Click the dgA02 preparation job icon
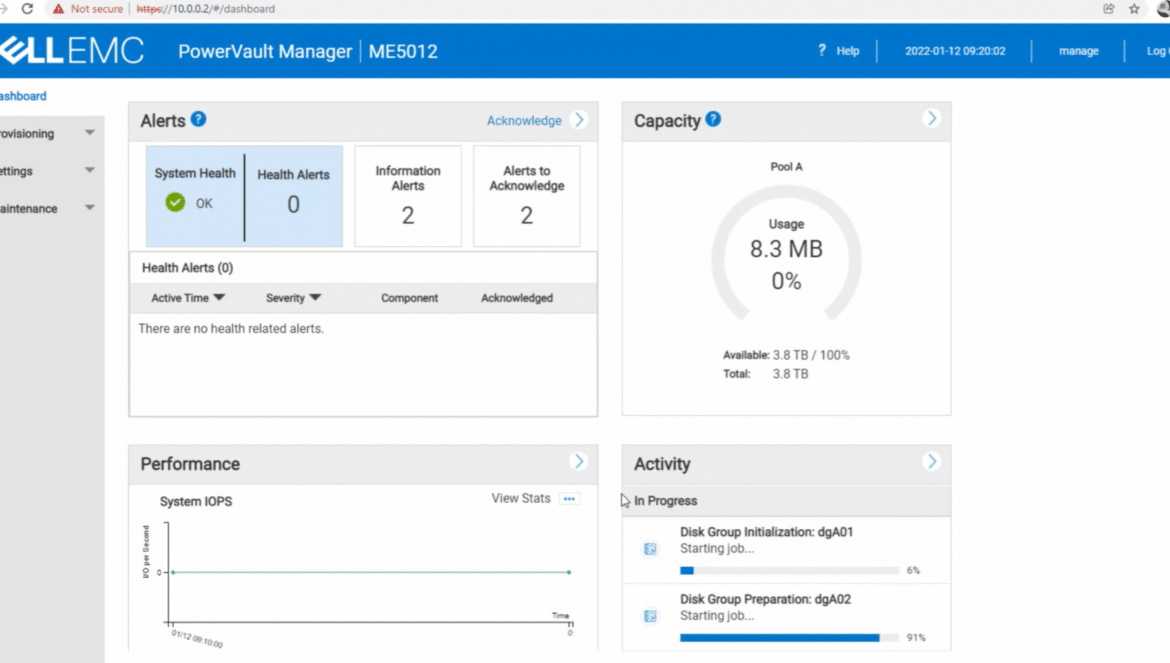This screenshot has height=663, width=1170. 650,616
